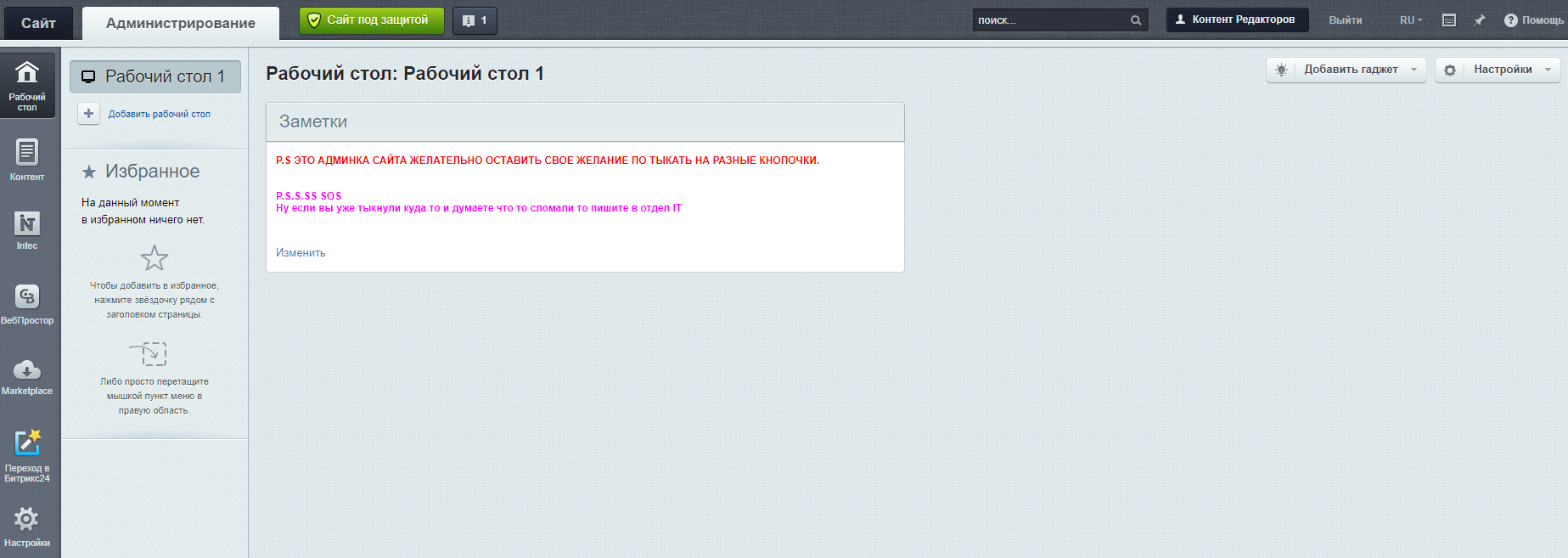The width and height of the screenshot is (1568, 558).
Task: Select Рабочий стол 1 in the menu
Action: pos(155,76)
